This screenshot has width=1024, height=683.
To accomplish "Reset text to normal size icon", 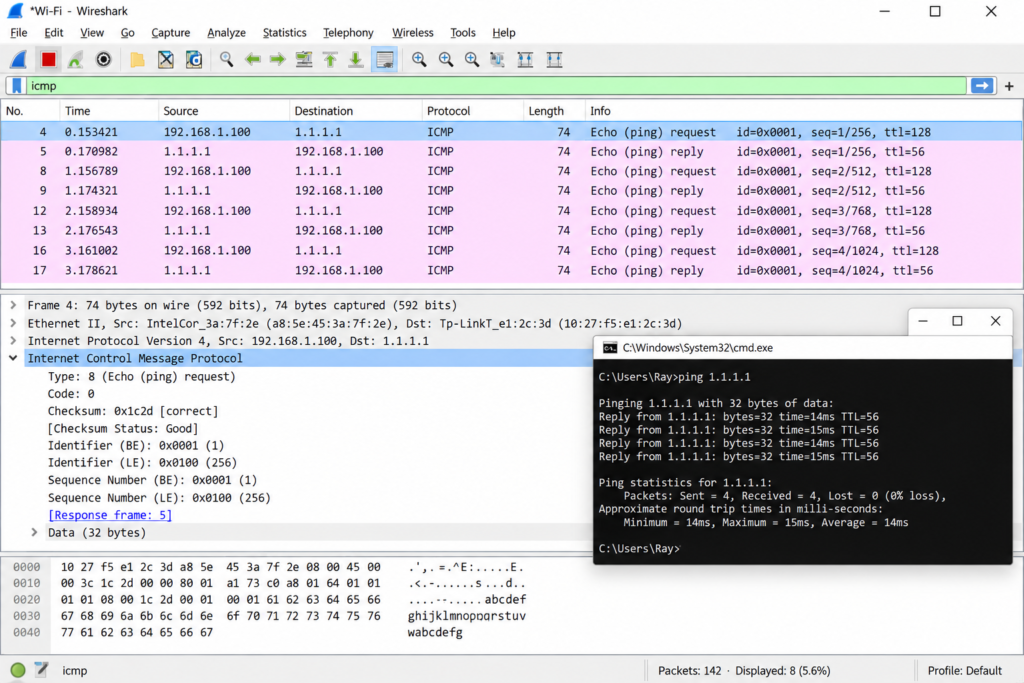I will [x=472, y=60].
